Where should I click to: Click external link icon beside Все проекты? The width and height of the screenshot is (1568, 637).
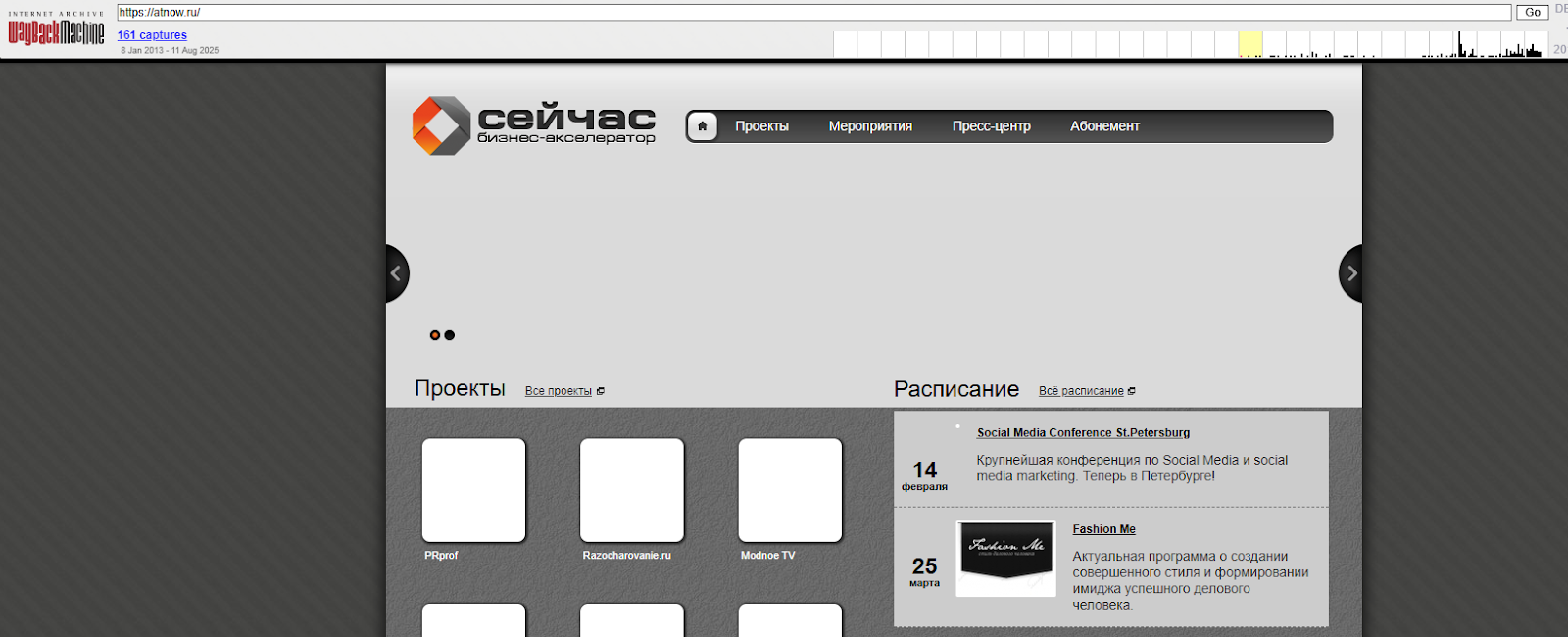click(x=601, y=391)
